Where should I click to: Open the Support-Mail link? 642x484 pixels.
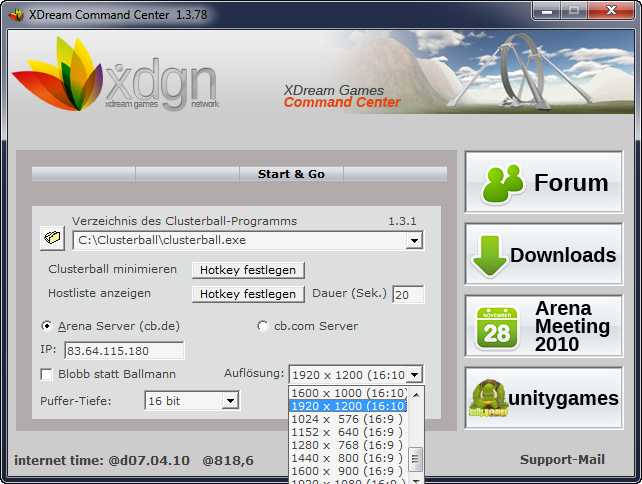562,459
